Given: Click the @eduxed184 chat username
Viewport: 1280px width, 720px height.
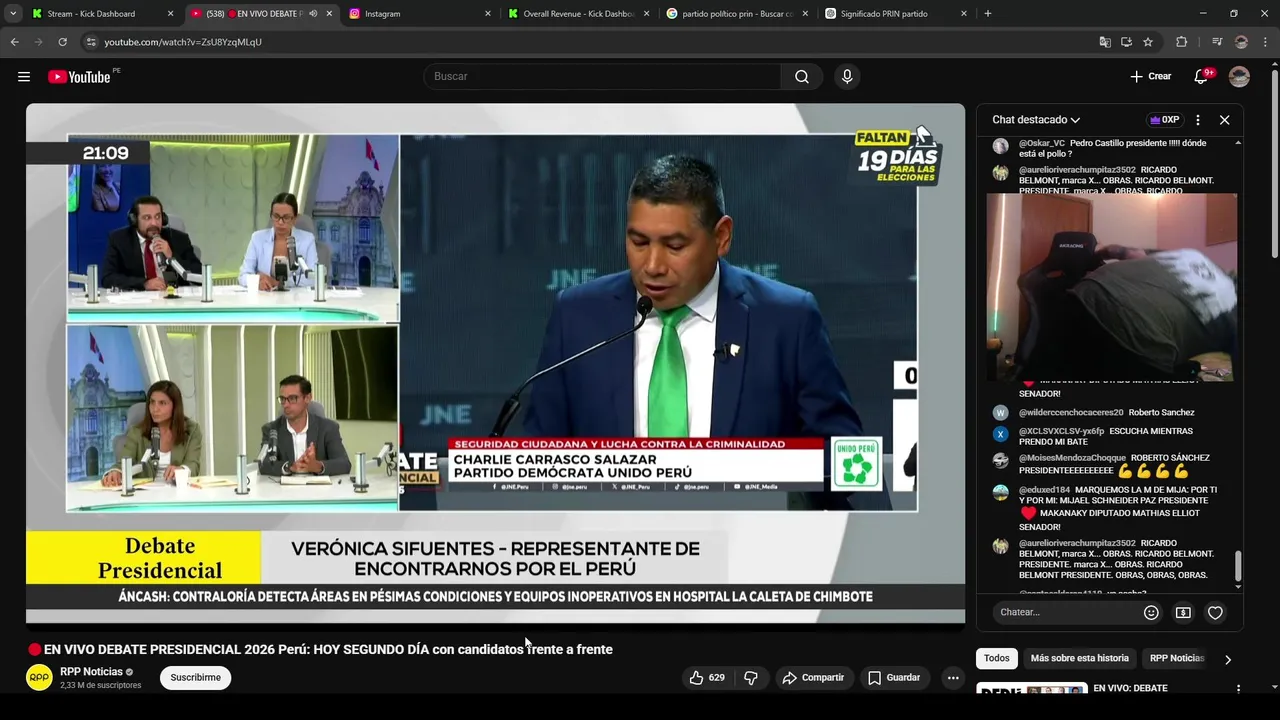Looking at the screenshot, I should point(1045,490).
